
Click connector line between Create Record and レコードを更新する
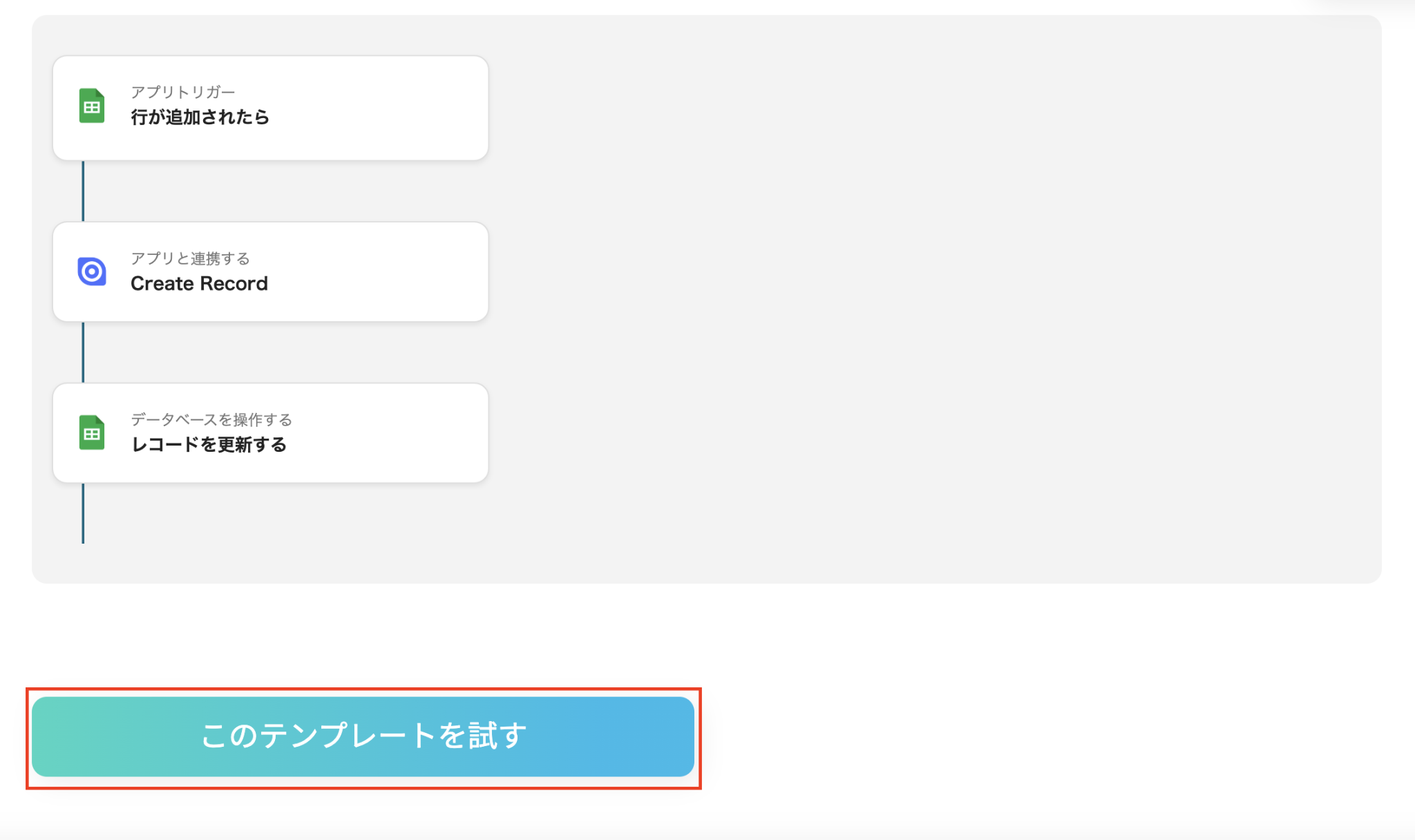(83, 352)
